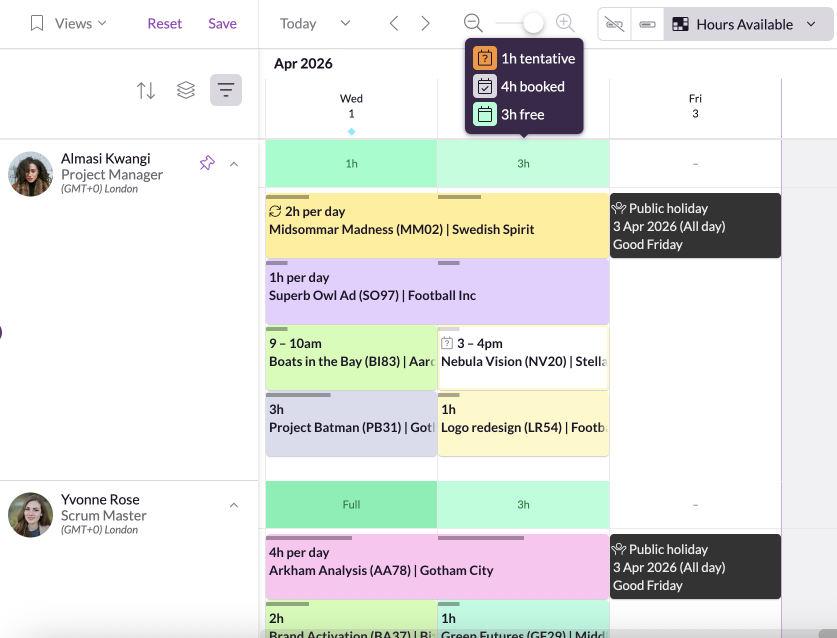Select Yvonne Rose's profile photo
837x638 pixels.
pyautogui.click(x=31, y=515)
